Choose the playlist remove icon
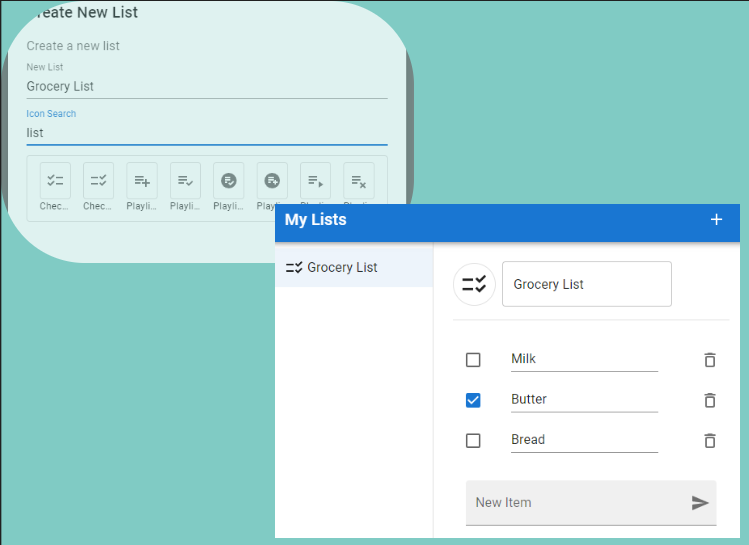Viewport: 749px width, 545px height. [358, 181]
